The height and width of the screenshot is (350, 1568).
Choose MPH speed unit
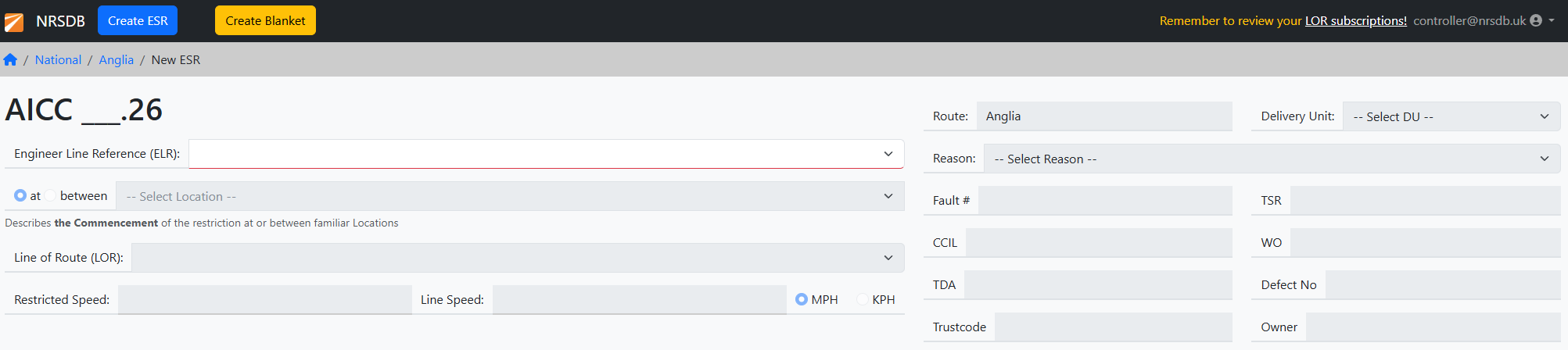coord(802,299)
